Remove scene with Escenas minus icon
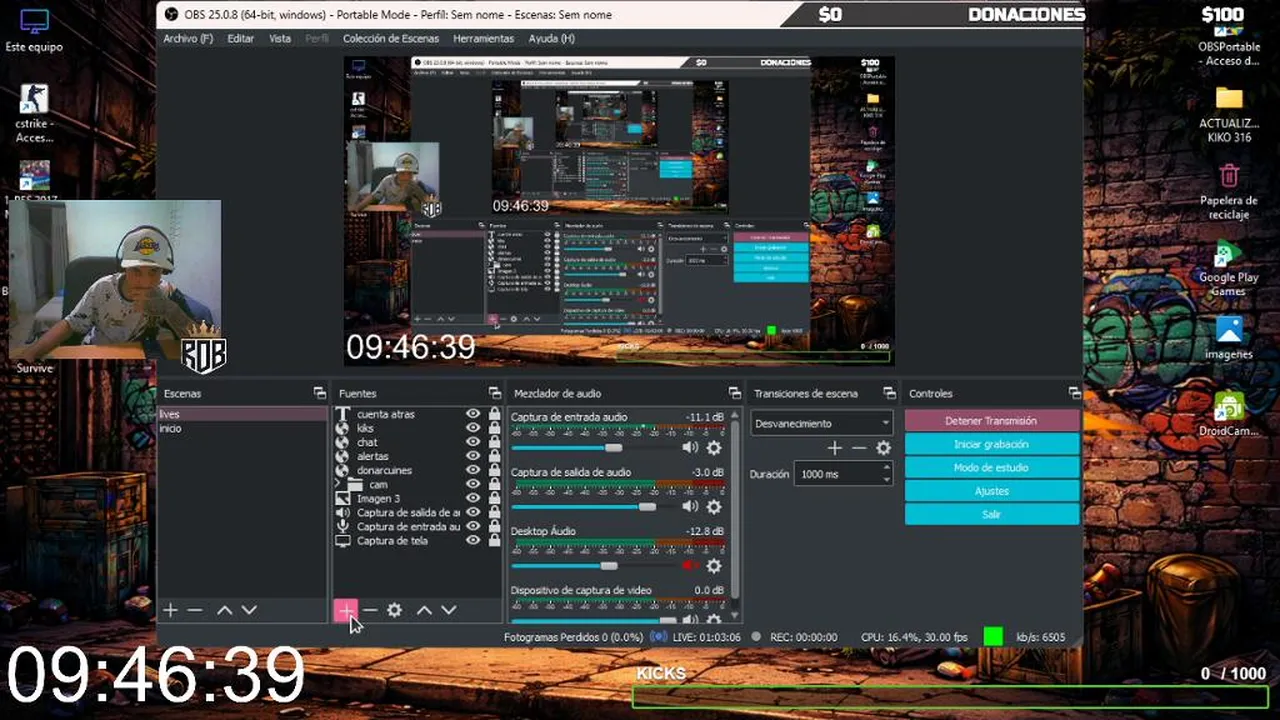Screen dimensions: 1280x720 (x=195, y=610)
